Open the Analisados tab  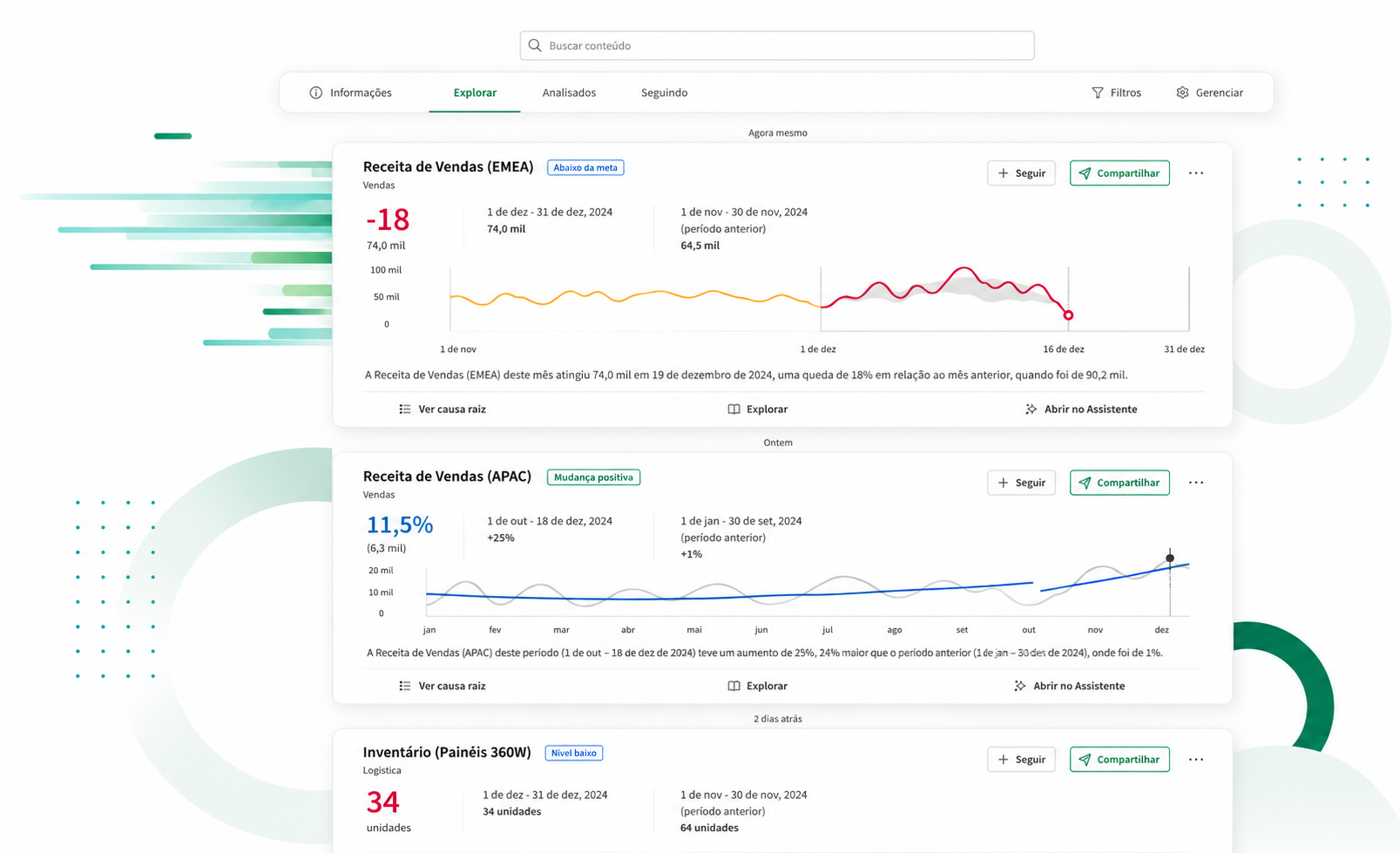point(569,92)
